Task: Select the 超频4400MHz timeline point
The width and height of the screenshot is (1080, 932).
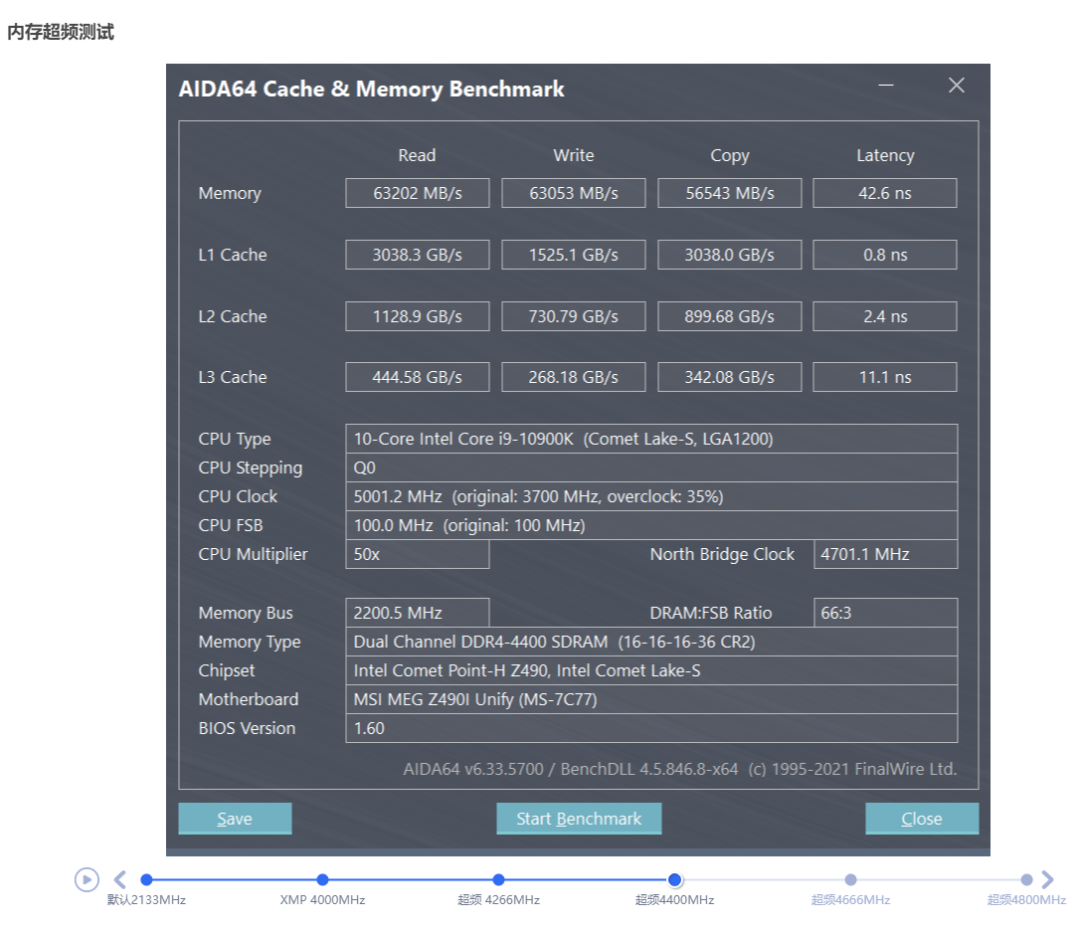Action: (x=675, y=880)
